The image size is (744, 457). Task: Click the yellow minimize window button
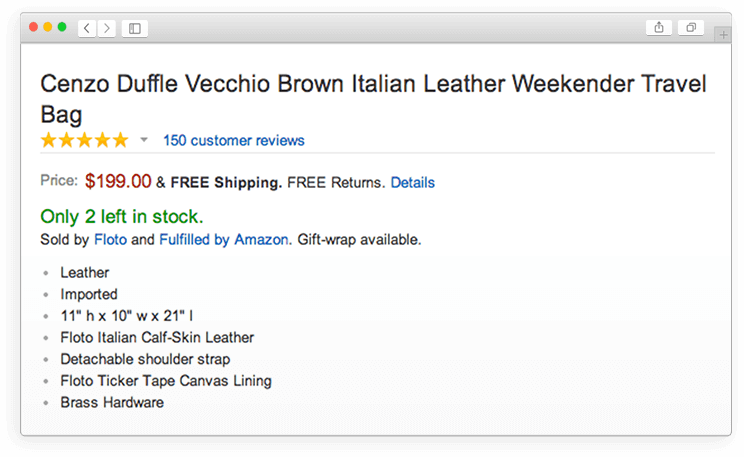tap(47, 27)
